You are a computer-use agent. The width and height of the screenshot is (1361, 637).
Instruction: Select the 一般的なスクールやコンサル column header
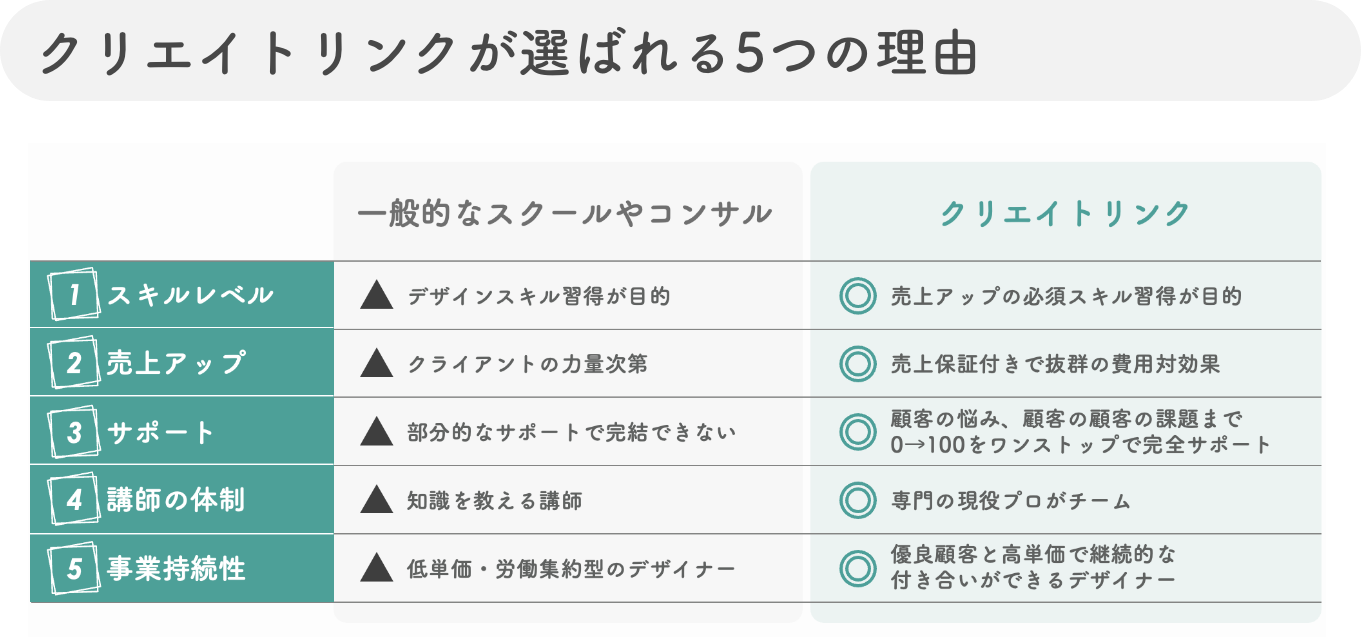pos(565,213)
